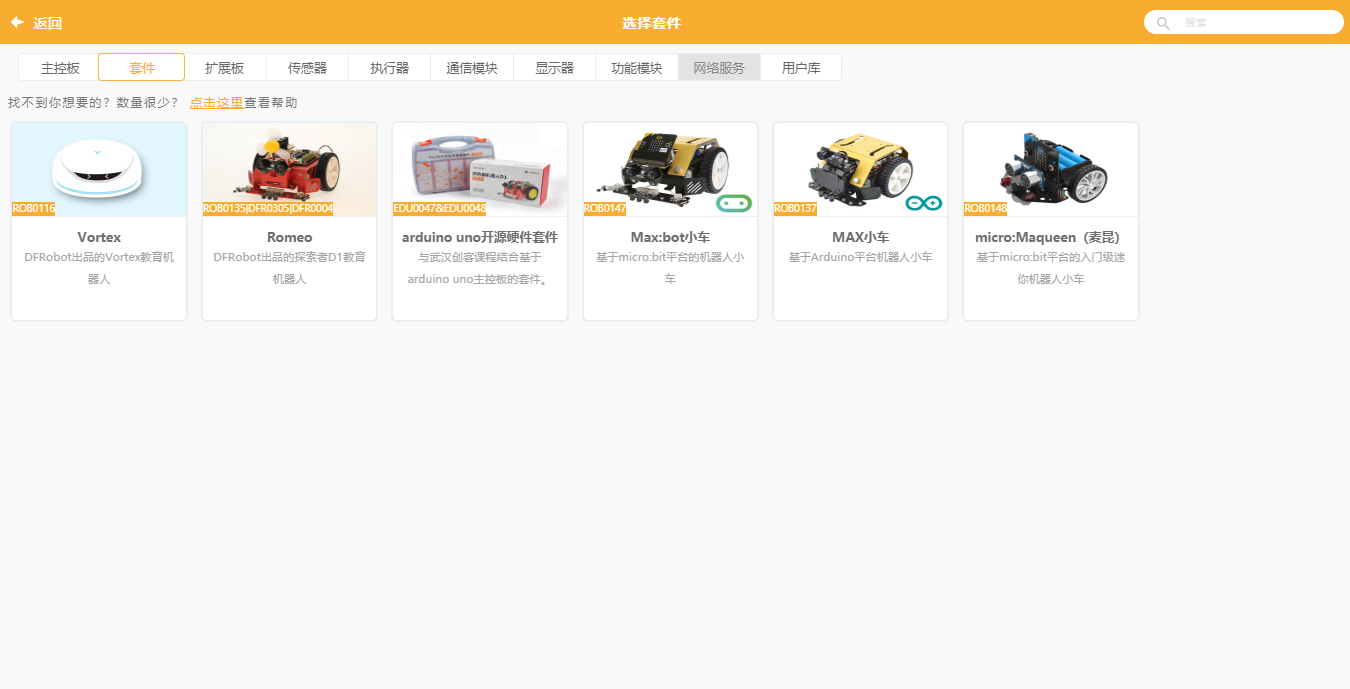Click 基于Arduino平台机器人小车 description
1350x689 pixels.
coord(860,257)
